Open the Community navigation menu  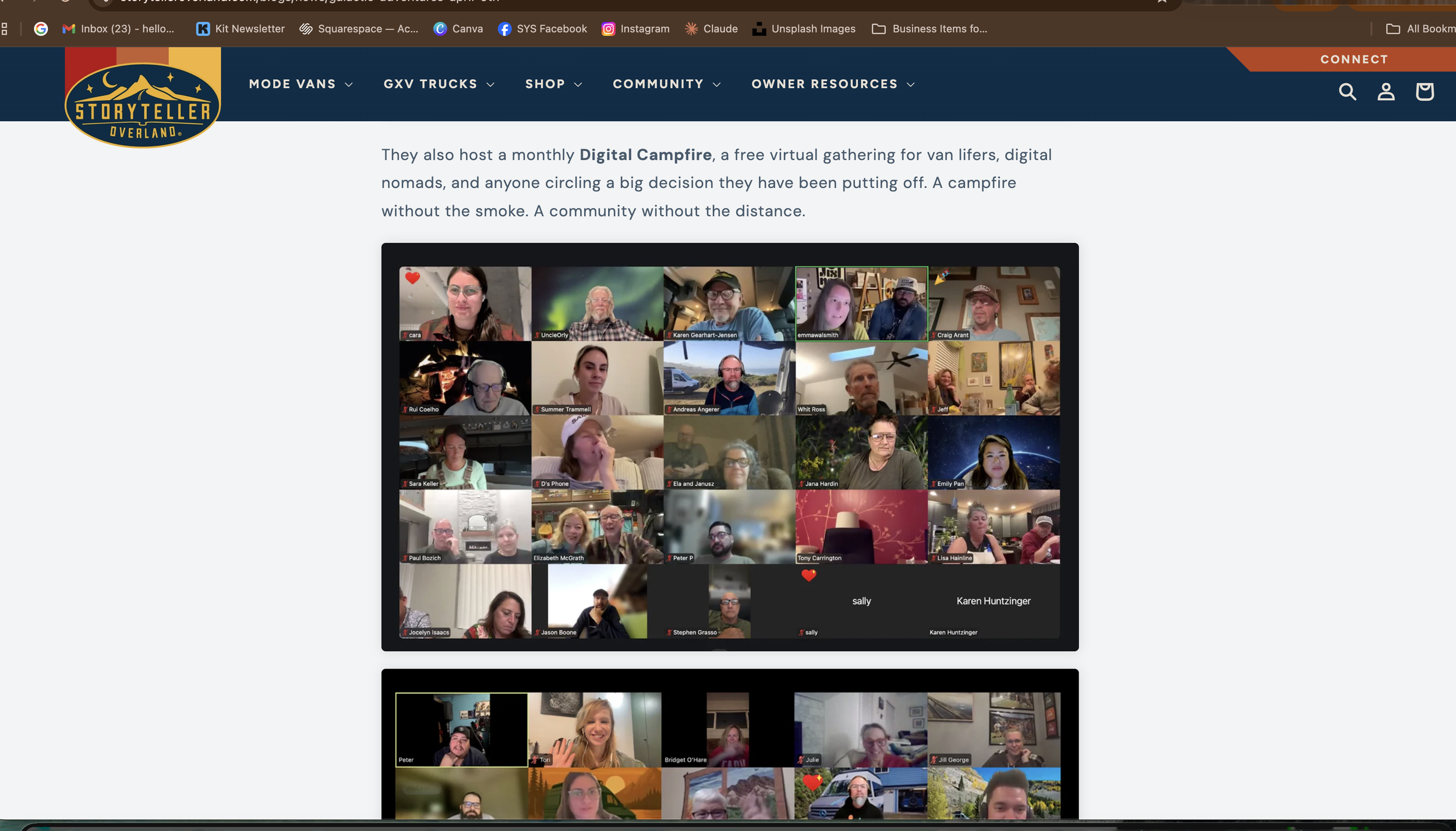pos(666,84)
